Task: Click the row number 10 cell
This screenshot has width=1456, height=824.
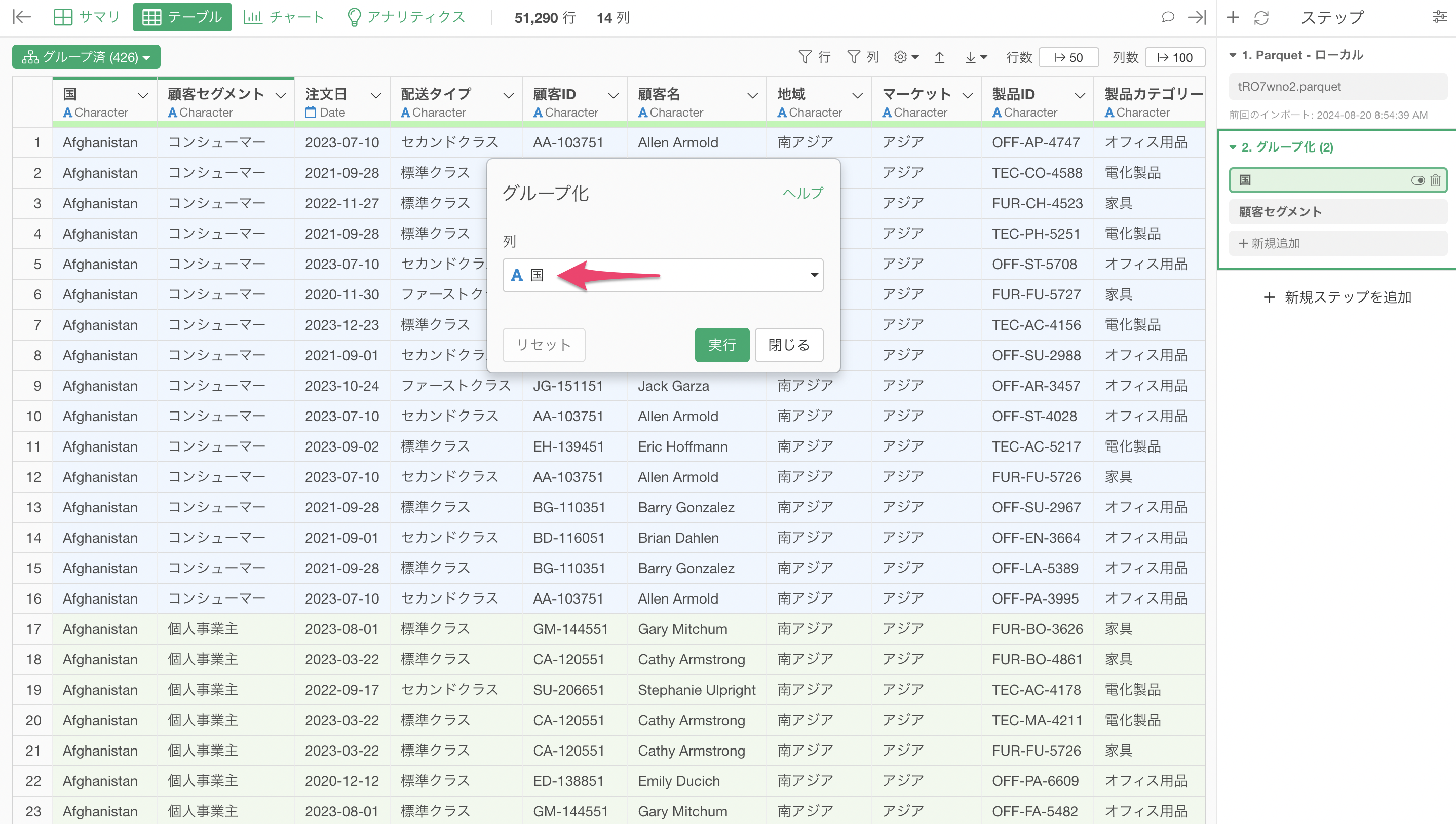Action: coord(33,417)
